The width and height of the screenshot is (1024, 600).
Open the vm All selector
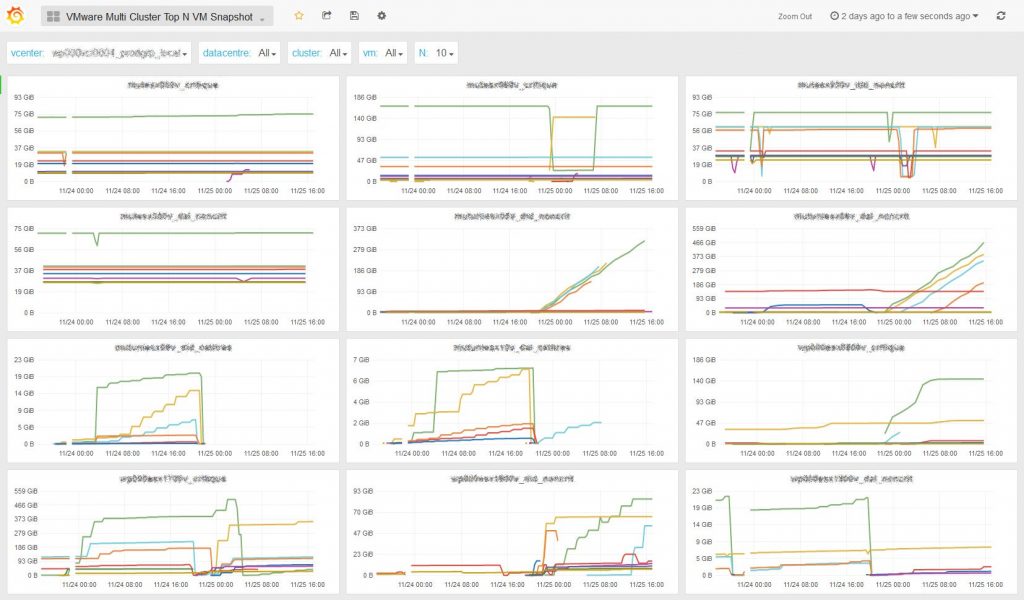[x=394, y=52]
